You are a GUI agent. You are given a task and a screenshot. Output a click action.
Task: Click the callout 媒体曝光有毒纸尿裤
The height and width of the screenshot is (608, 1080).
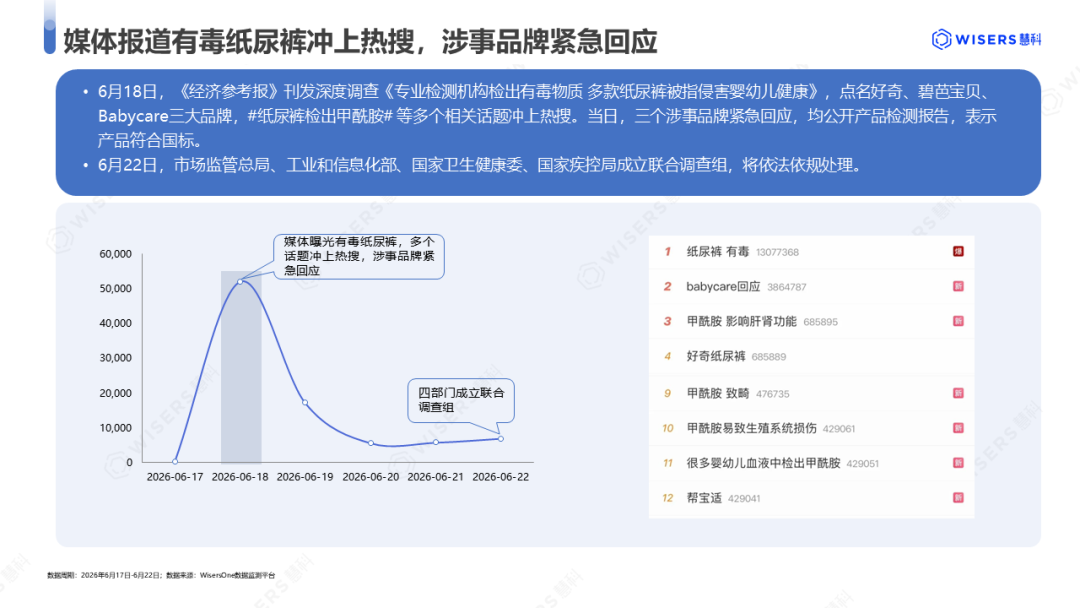(359, 256)
